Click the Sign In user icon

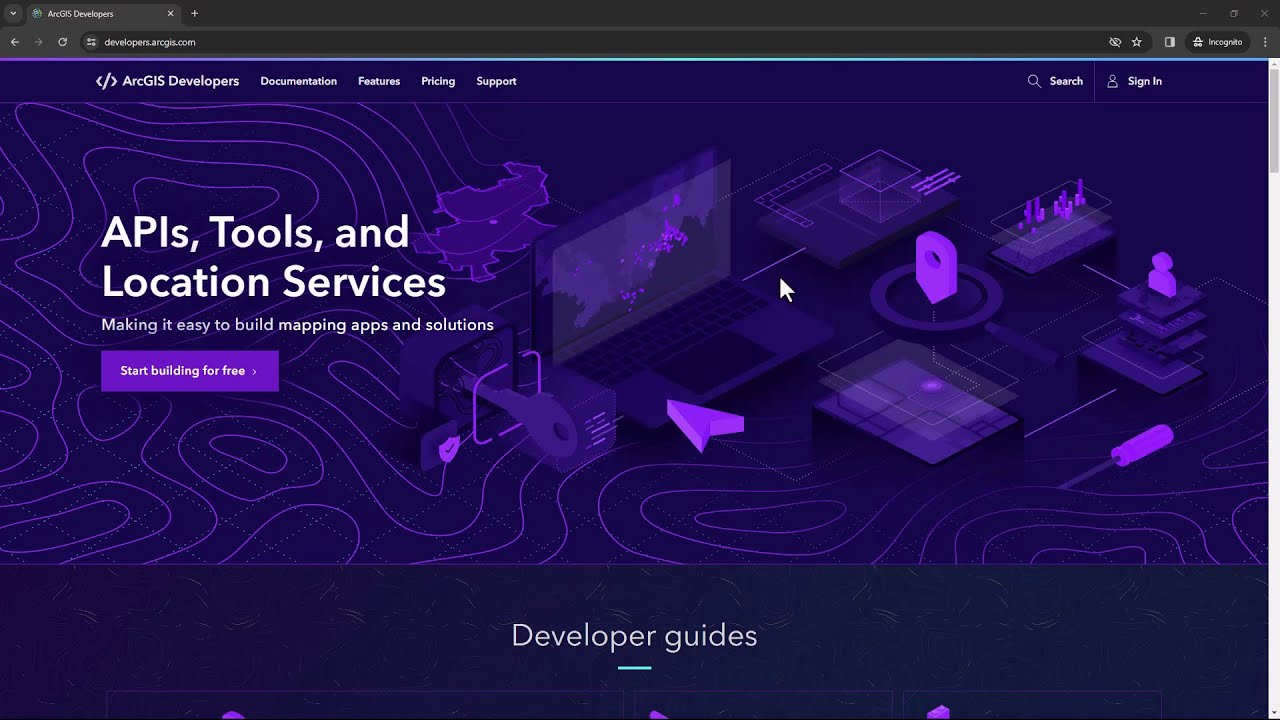coord(1112,81)
